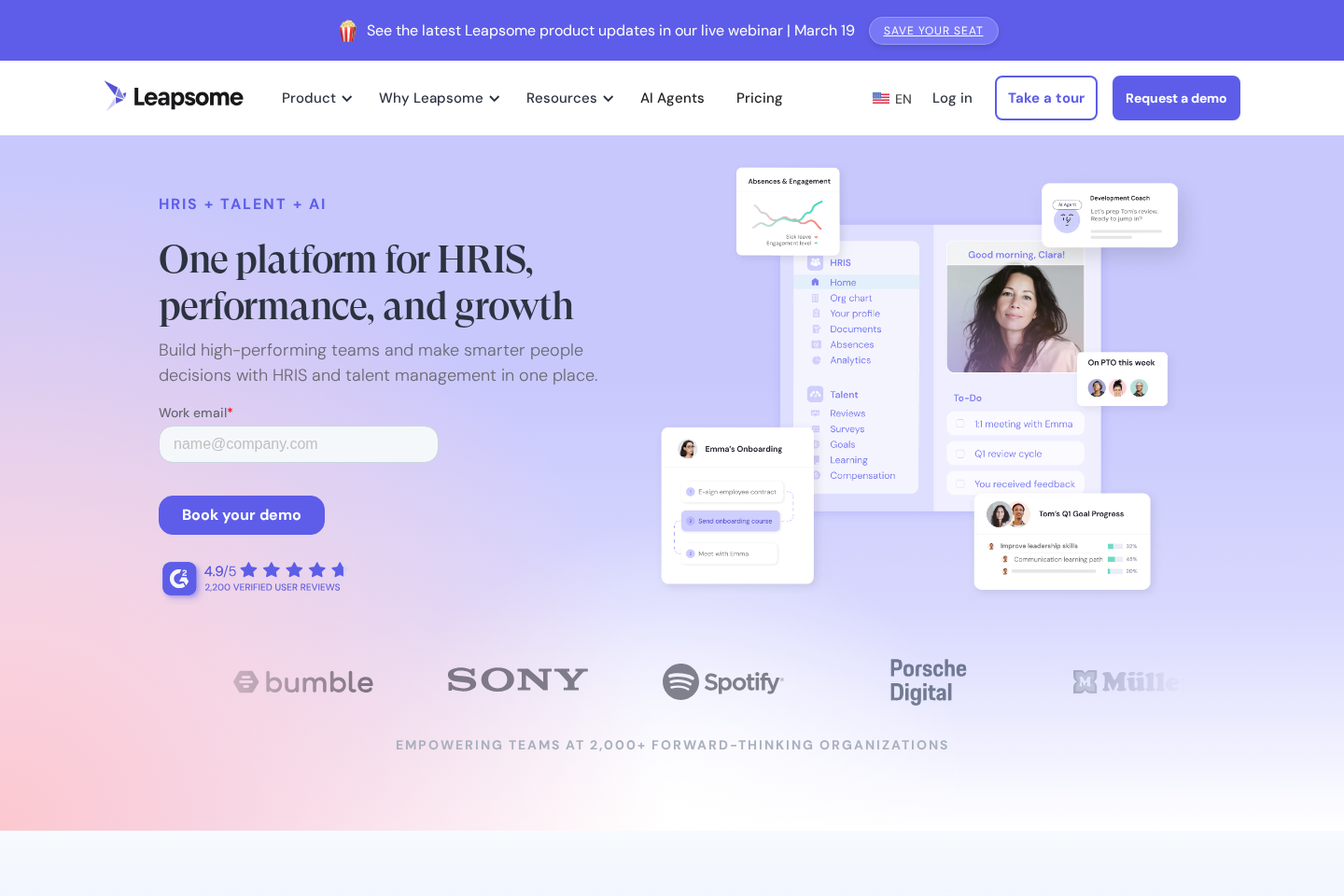1344x896 pixels.
Task: Click the Log in link
Action: point(952,98)
